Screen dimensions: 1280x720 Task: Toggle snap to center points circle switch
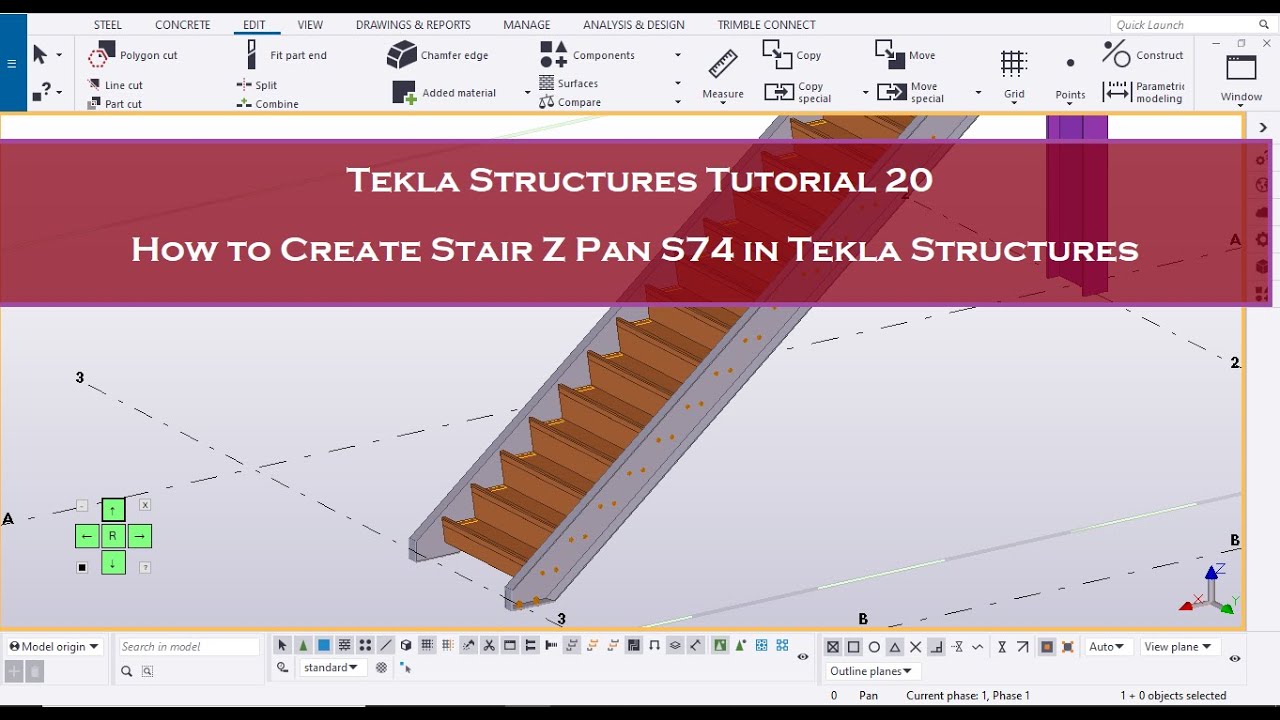coord(874,647)
